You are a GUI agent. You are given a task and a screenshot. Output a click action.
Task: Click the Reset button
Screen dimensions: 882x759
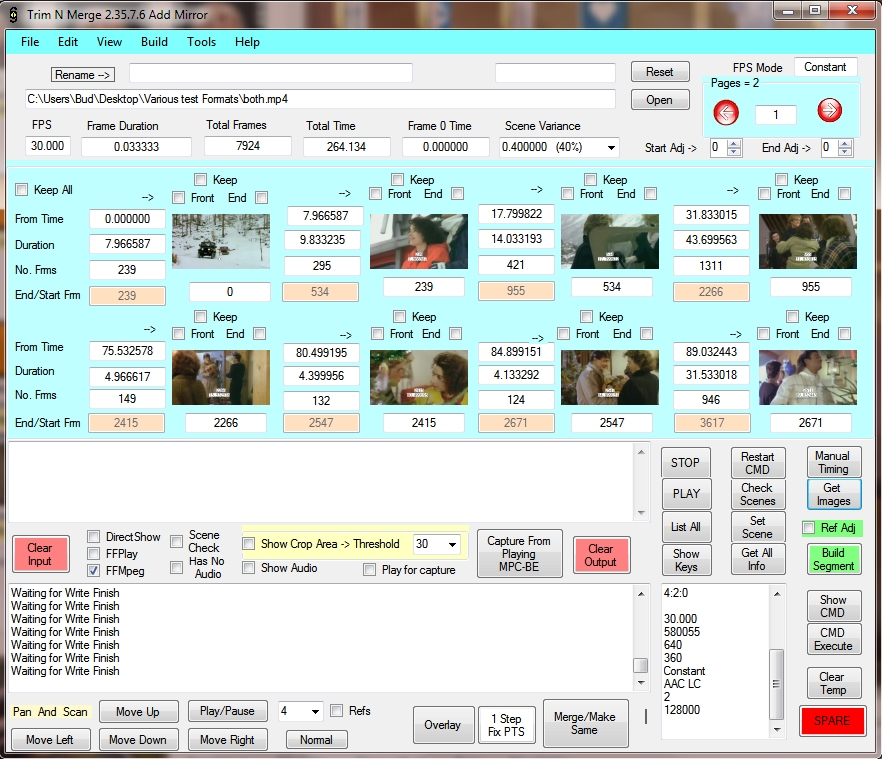pyautogui.click(x=660, y=72)
